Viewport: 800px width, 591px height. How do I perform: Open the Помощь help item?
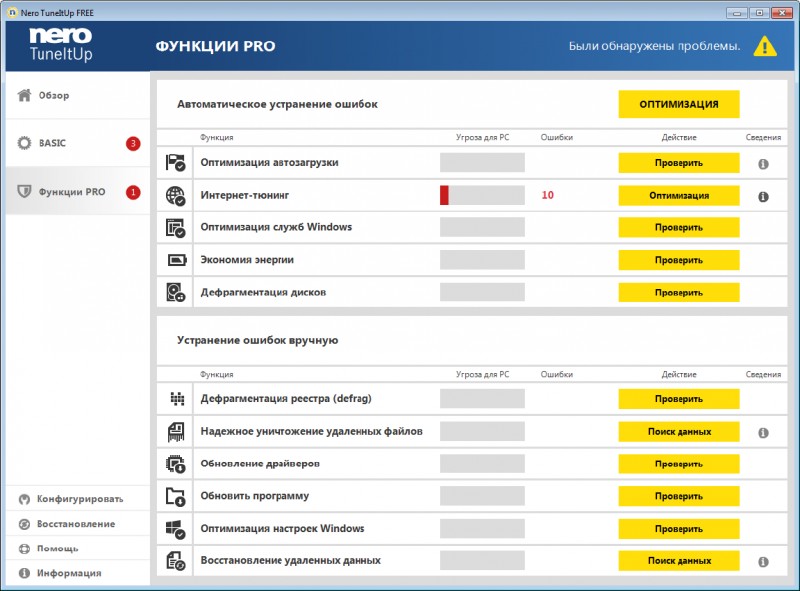[58, 548]
